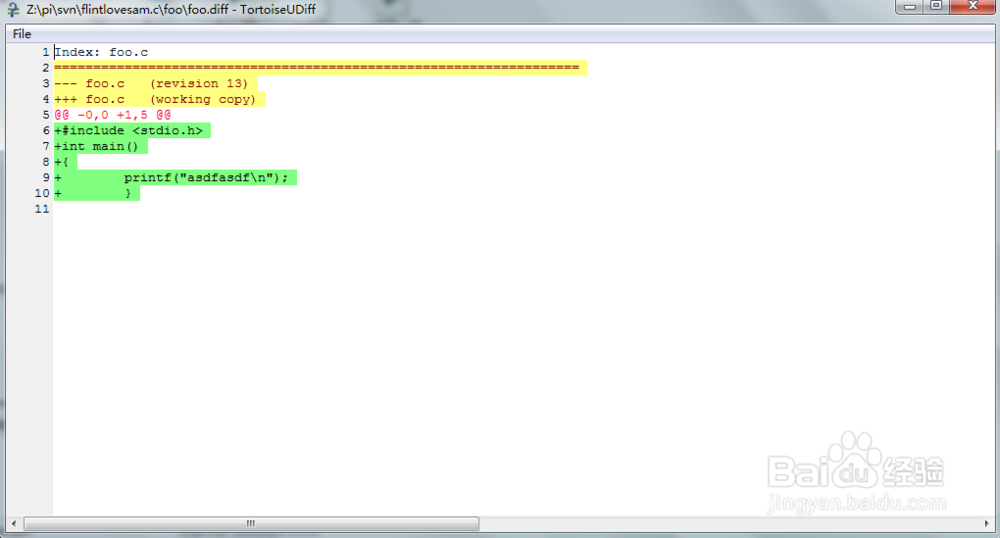Click the scroll left arrow
Image resolution: width=1000 pixels, height=538 pixels.
[14, 523]
